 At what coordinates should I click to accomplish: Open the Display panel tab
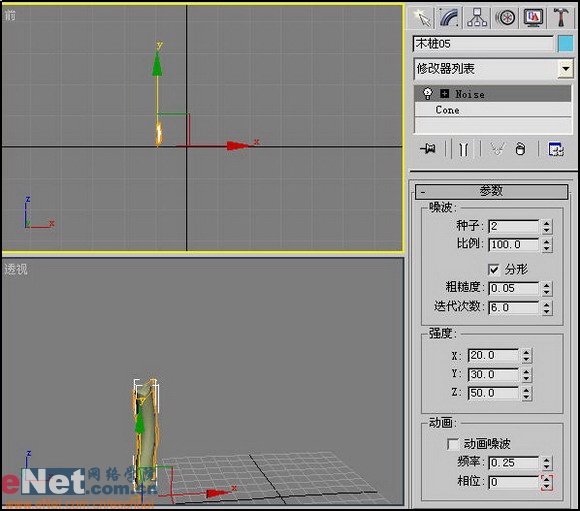(533, 17)
